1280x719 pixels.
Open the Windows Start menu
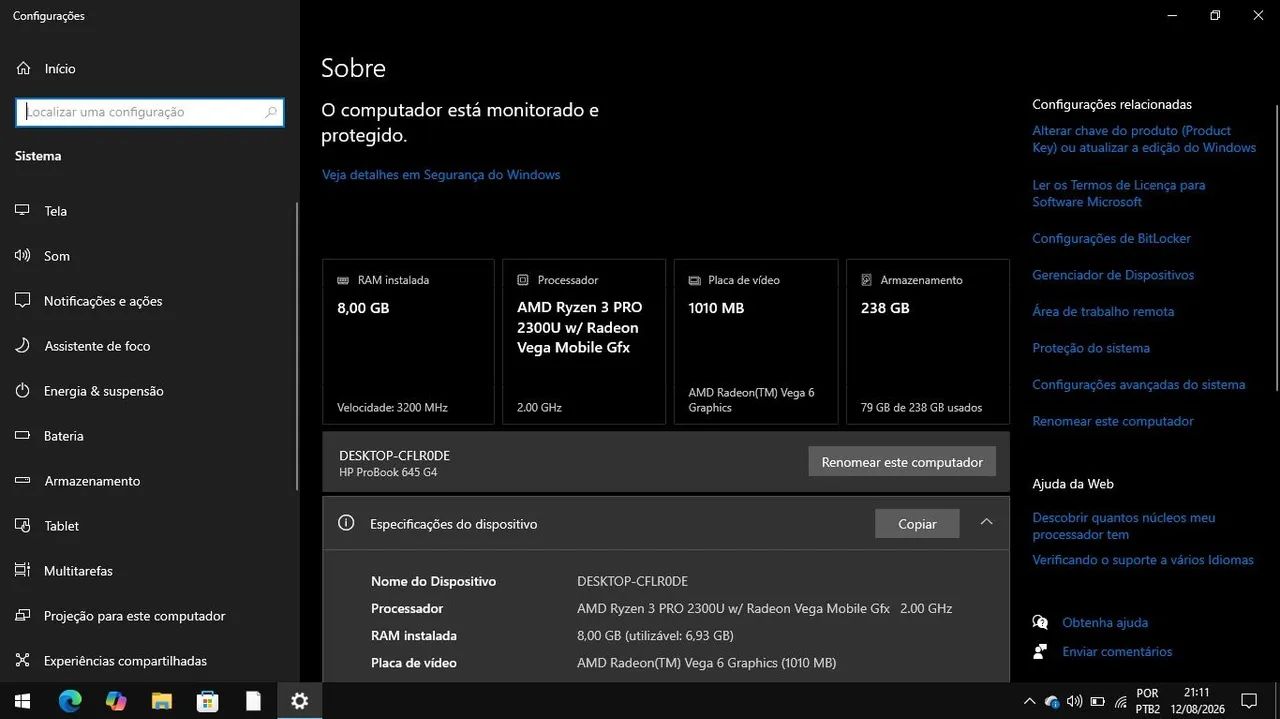[23, 701]
